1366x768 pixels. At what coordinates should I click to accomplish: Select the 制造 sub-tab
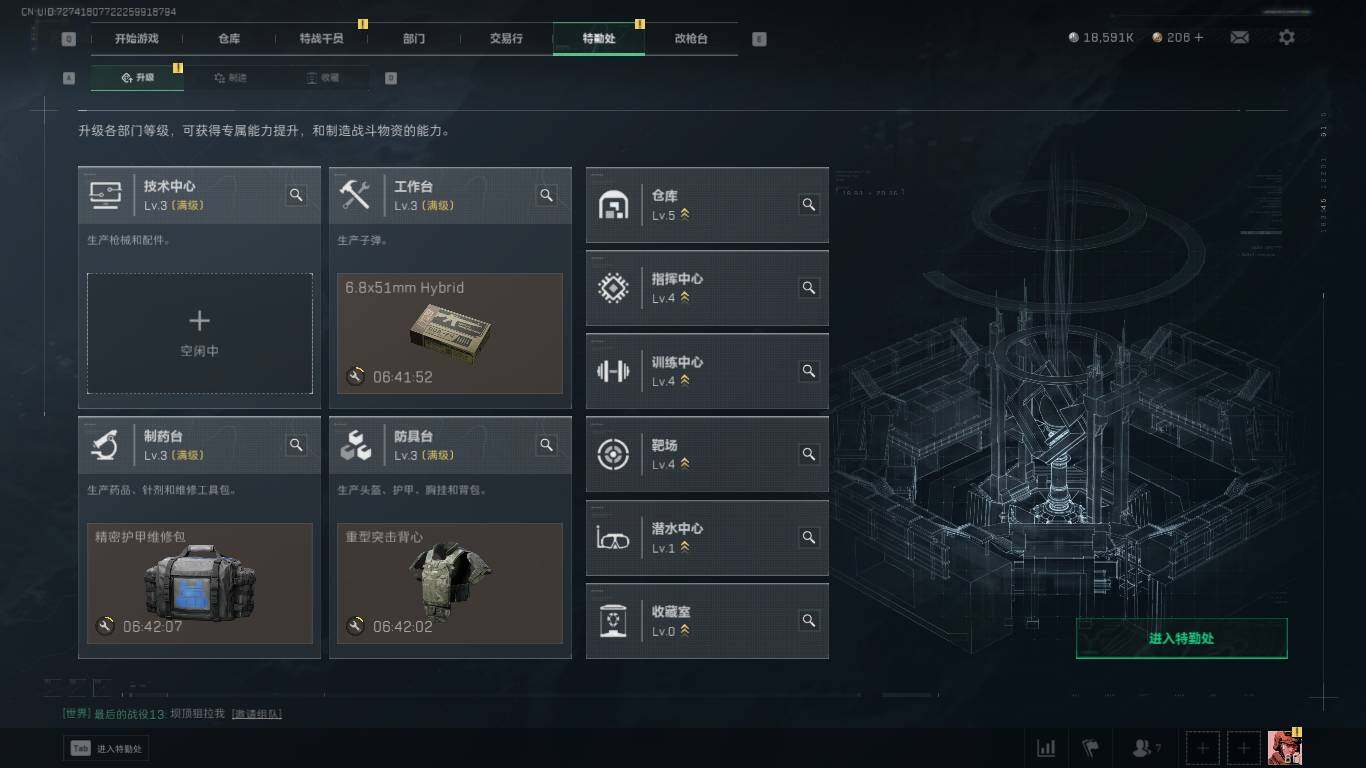(x=231, y=77)
